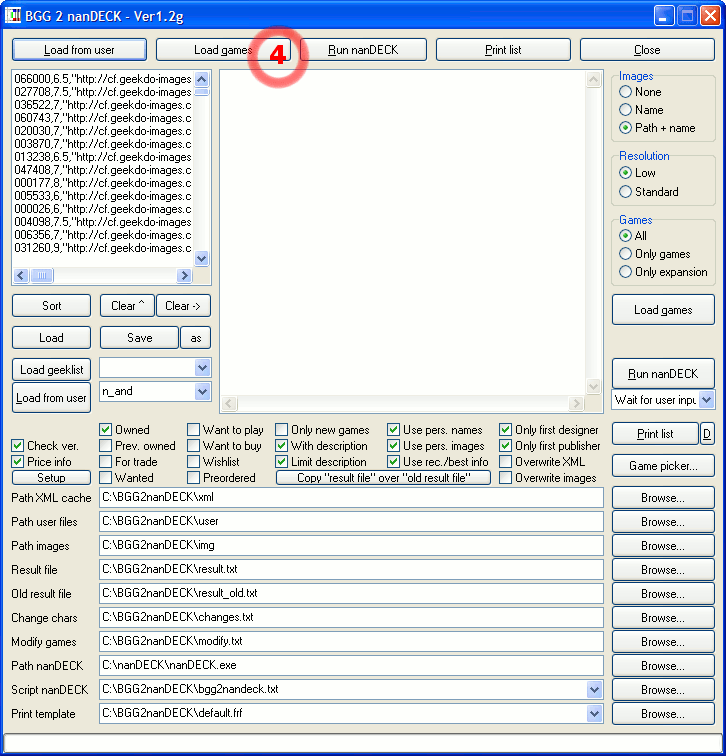Click the top Load from user button
The image size is (726, 756).
(79, 50)
